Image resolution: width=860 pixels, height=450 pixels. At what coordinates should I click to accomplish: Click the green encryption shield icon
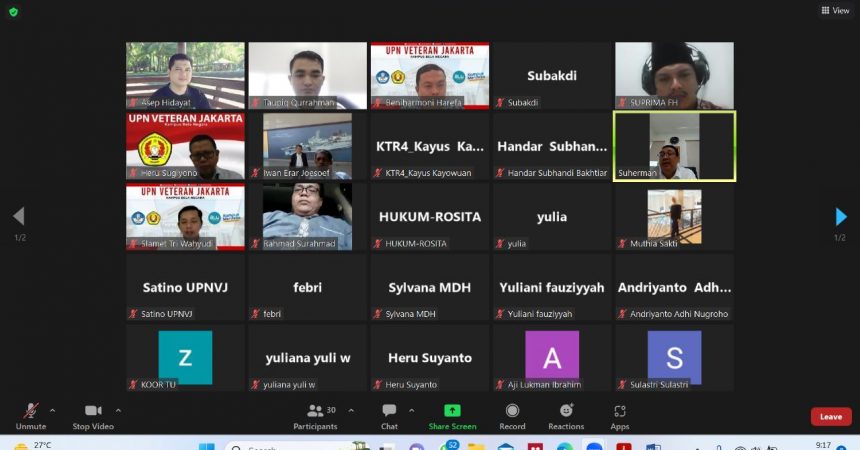tap(12, 11)
